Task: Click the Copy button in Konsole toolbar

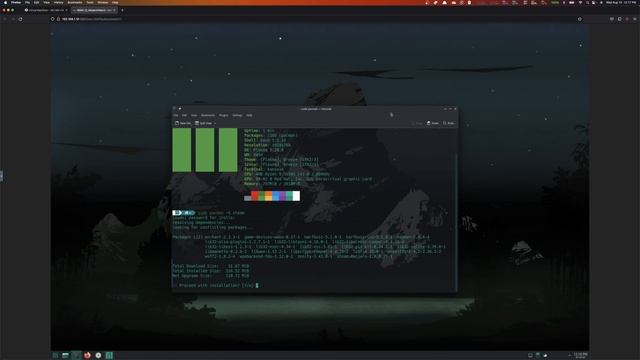Action: tap(417, 123)
